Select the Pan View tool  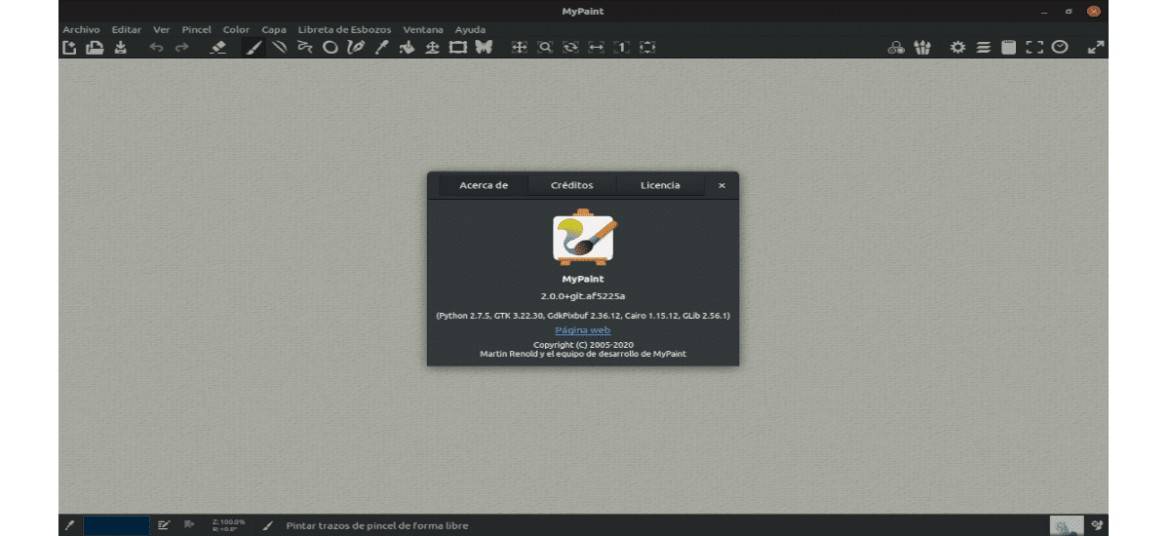click(519, 48)
